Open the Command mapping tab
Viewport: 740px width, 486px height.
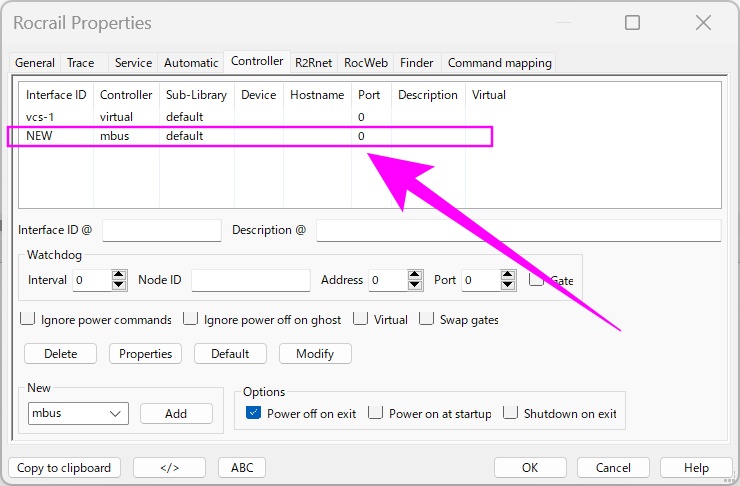click(x=499, y=63)
